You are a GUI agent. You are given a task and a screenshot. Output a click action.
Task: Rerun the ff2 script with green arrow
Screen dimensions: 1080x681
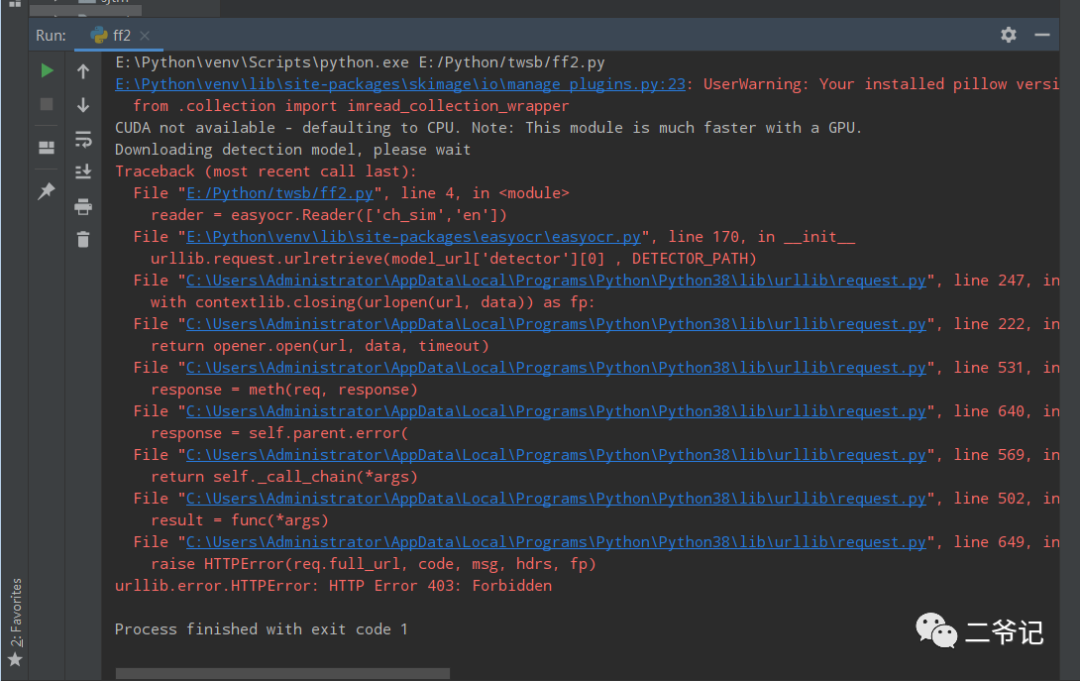(46, 71)
